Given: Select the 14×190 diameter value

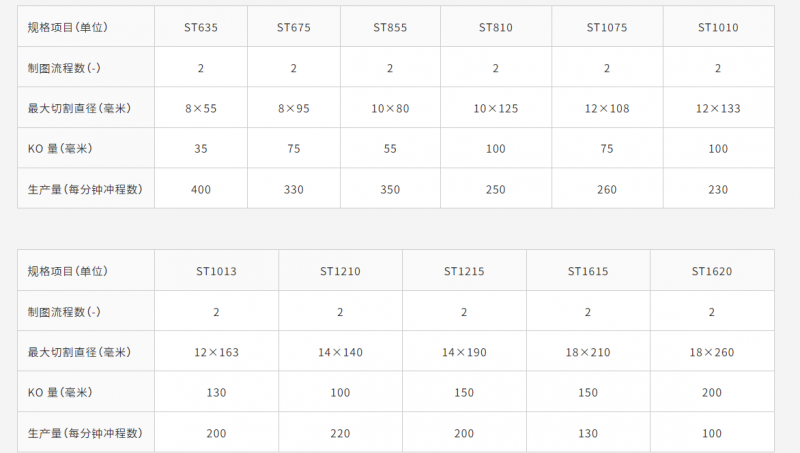Looking at the screenshot, I should coord(464,352).
